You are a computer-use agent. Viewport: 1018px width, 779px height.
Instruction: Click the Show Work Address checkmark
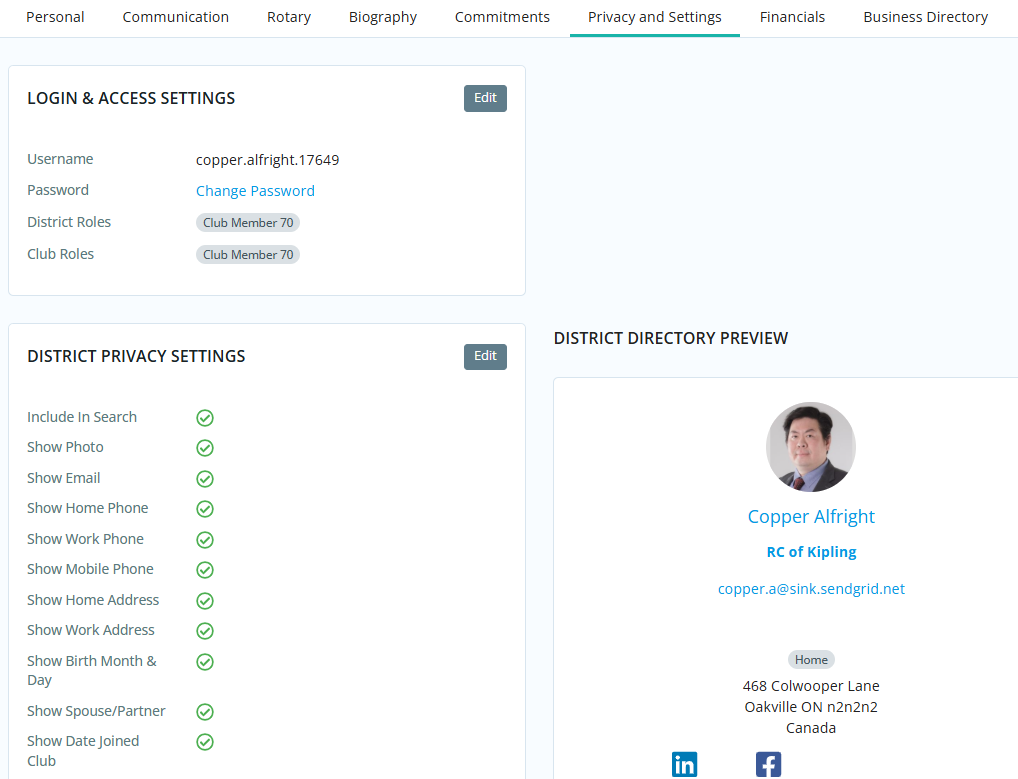(205, 631)
